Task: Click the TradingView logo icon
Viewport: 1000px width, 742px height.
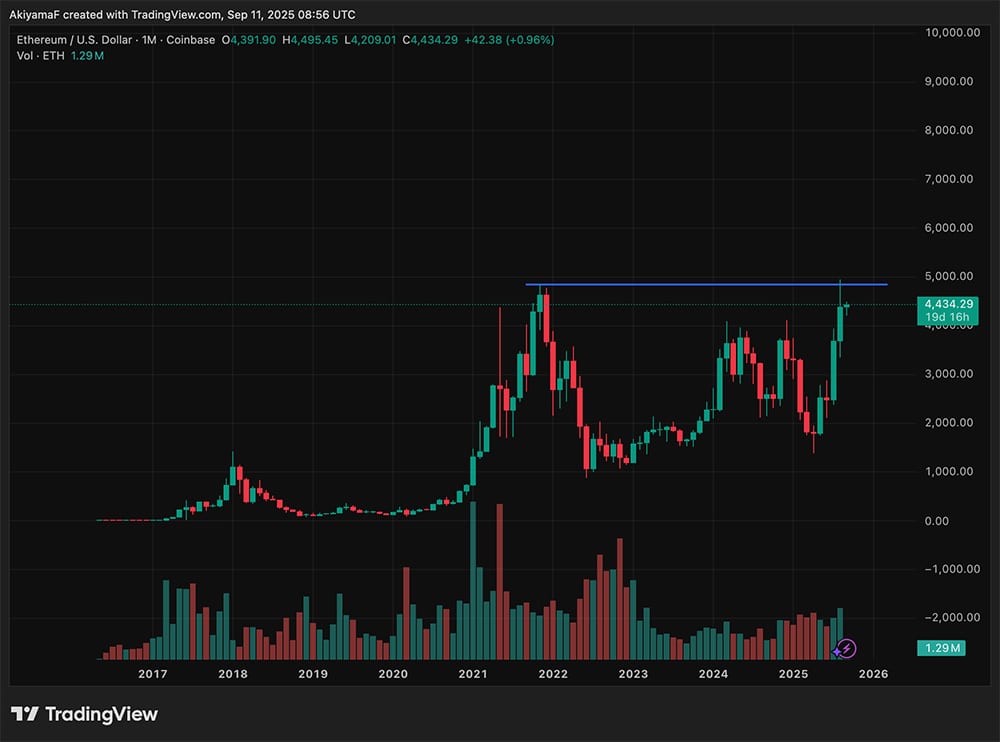Action: (25, 713)
